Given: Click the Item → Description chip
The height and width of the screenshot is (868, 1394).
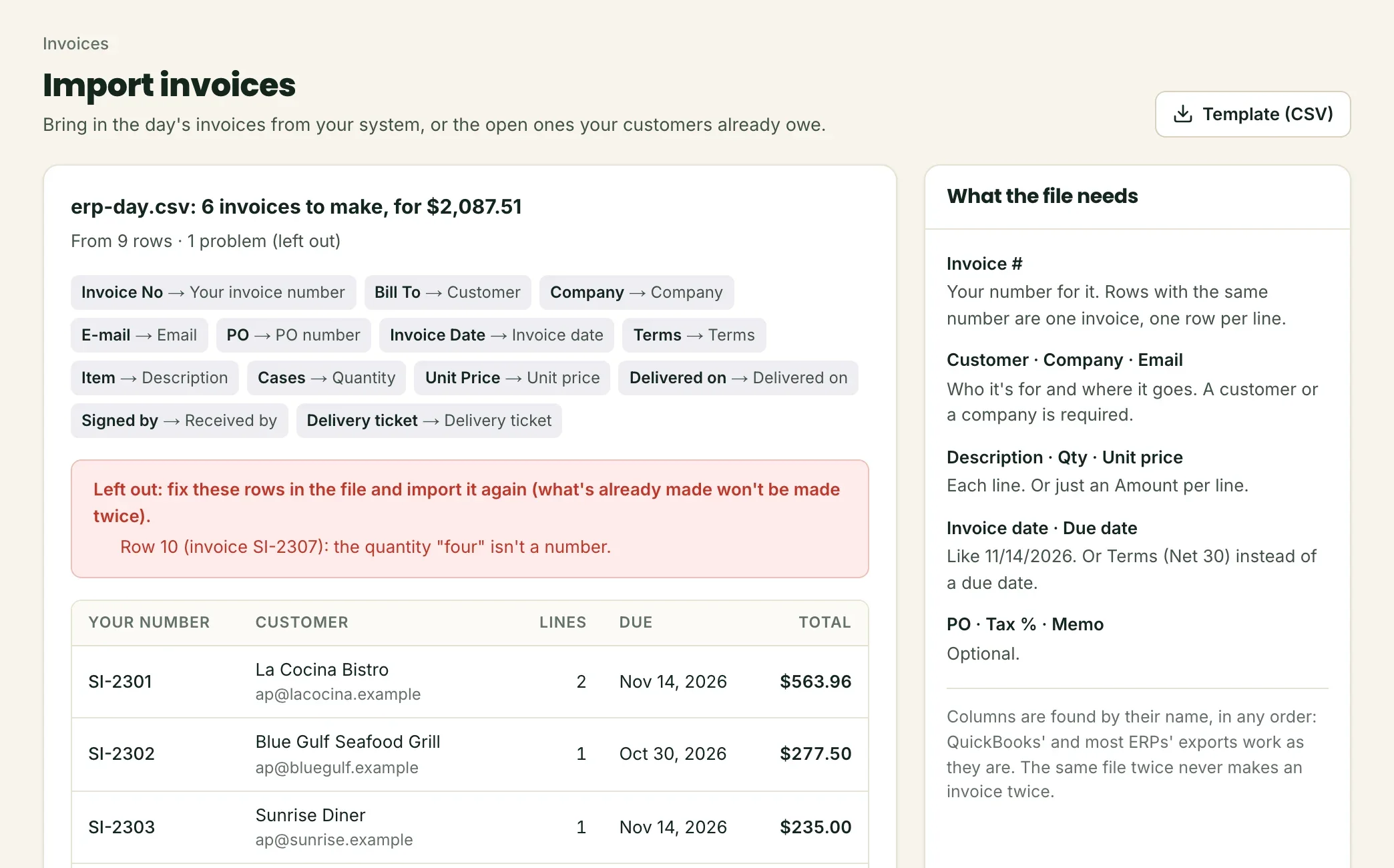Looking at the screenshot, I should 154,378.
